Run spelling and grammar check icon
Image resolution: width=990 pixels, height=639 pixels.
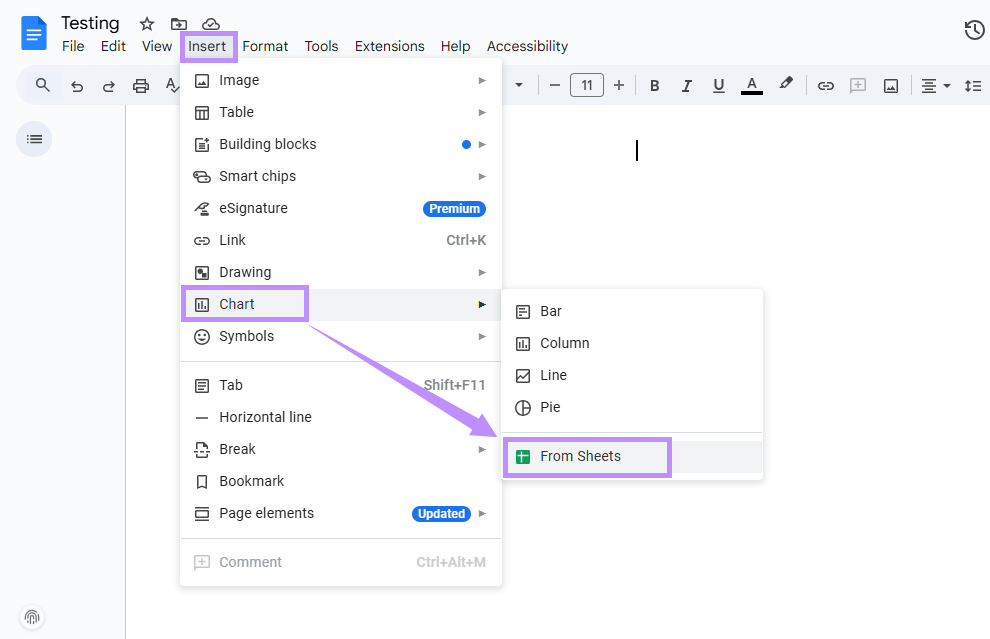coord(172,85)
